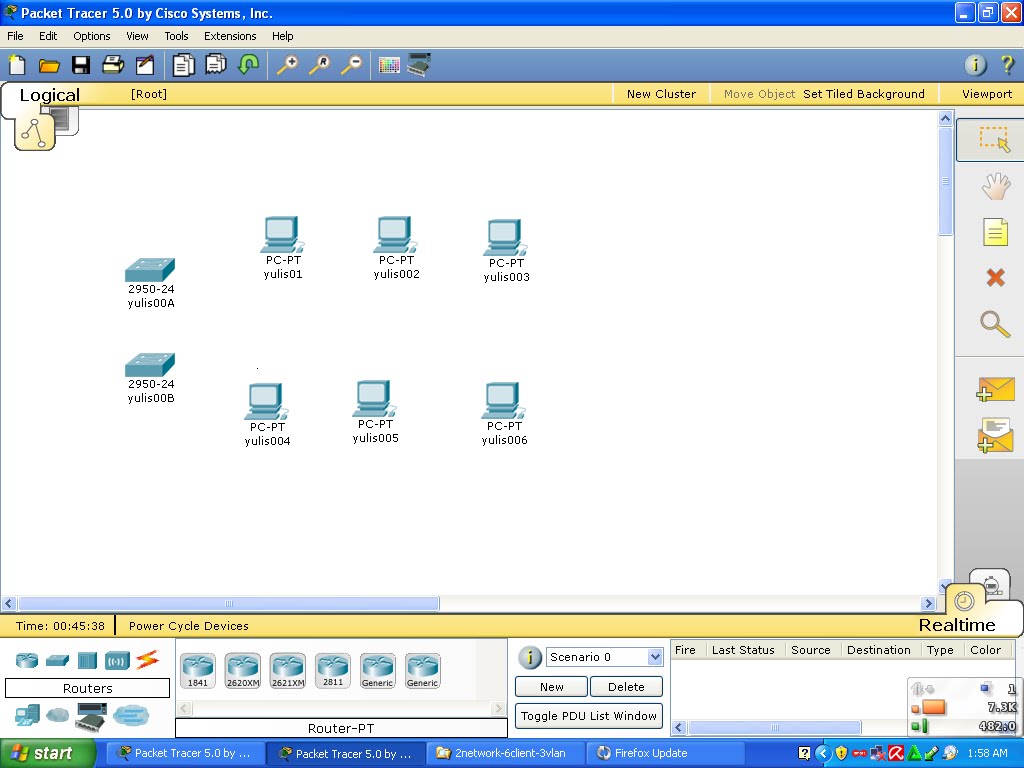1024x768 pixels.
Task: Click New Cluster in the yellow bar
Action: point(661,94)
